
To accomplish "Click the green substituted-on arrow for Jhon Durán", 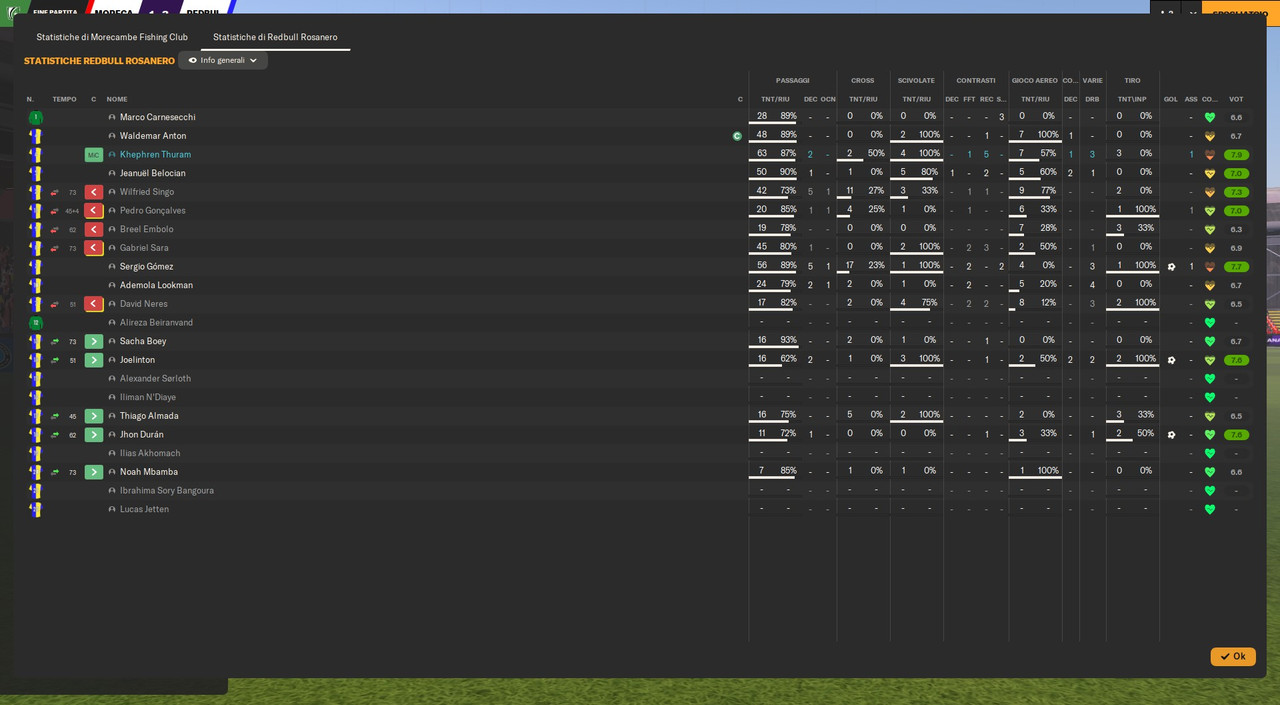I will click(94, 435).
